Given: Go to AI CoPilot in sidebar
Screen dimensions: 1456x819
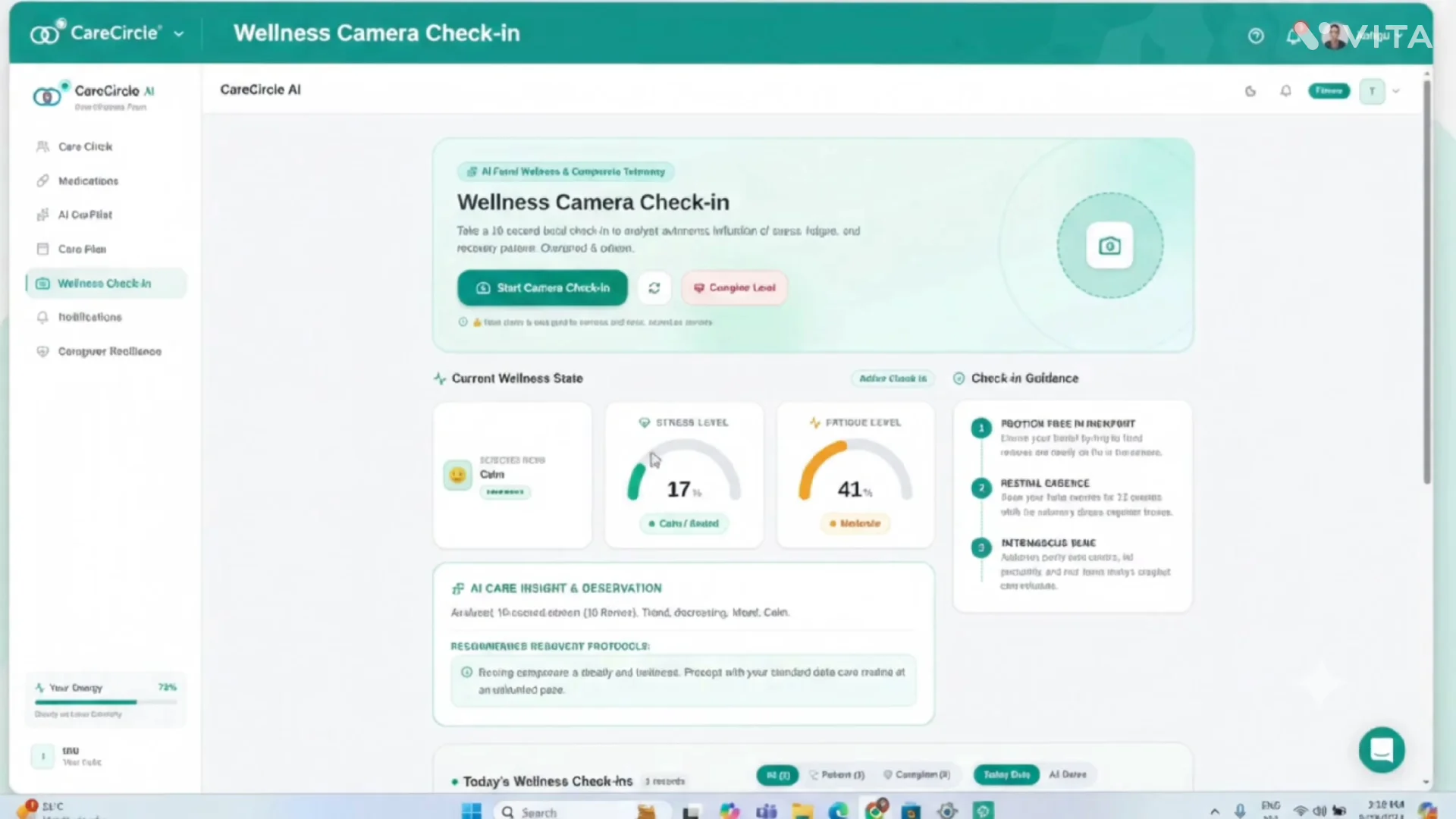Looking at the screenshot, I should (85, 215).
